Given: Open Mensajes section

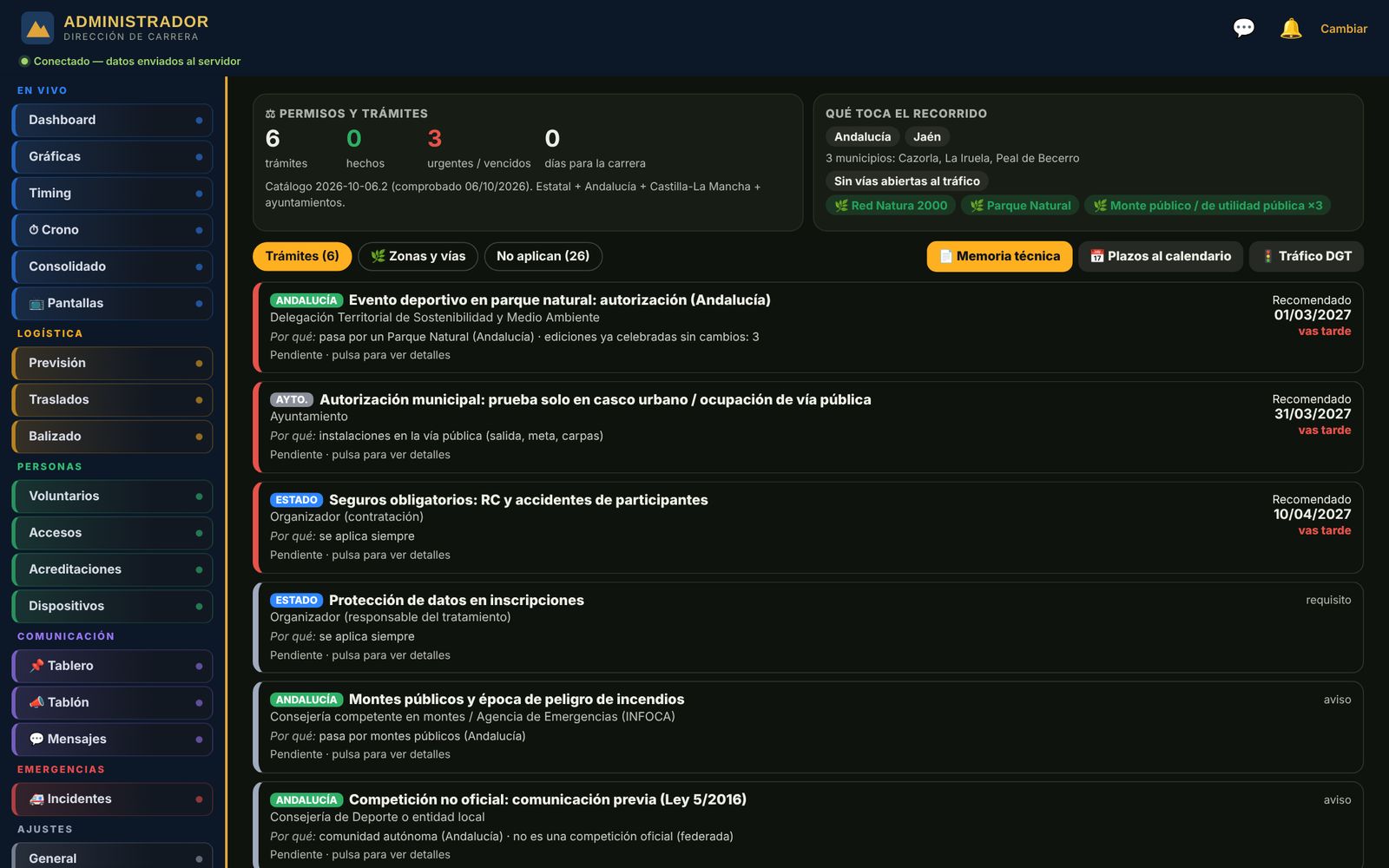Looking at the screenshot, I should 112,740.
